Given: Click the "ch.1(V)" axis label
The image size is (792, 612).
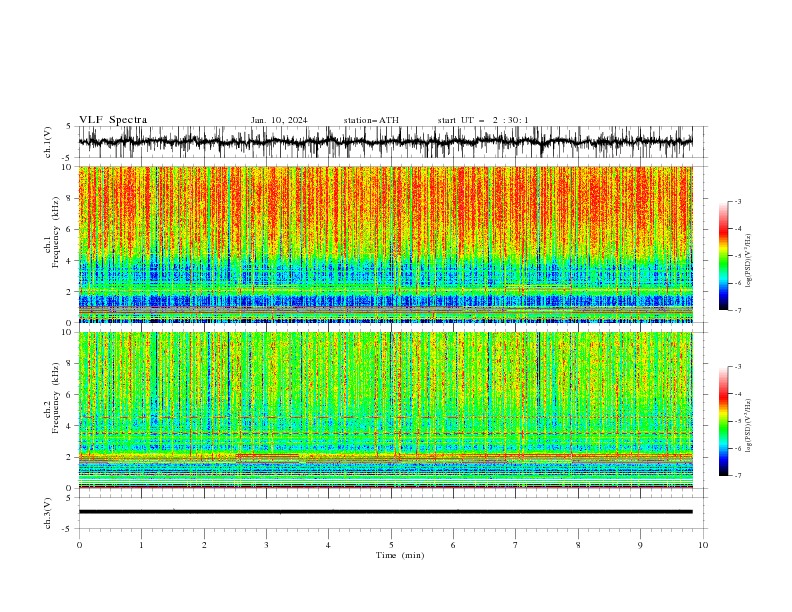Looking at the screenshot, I should (48, 142).
